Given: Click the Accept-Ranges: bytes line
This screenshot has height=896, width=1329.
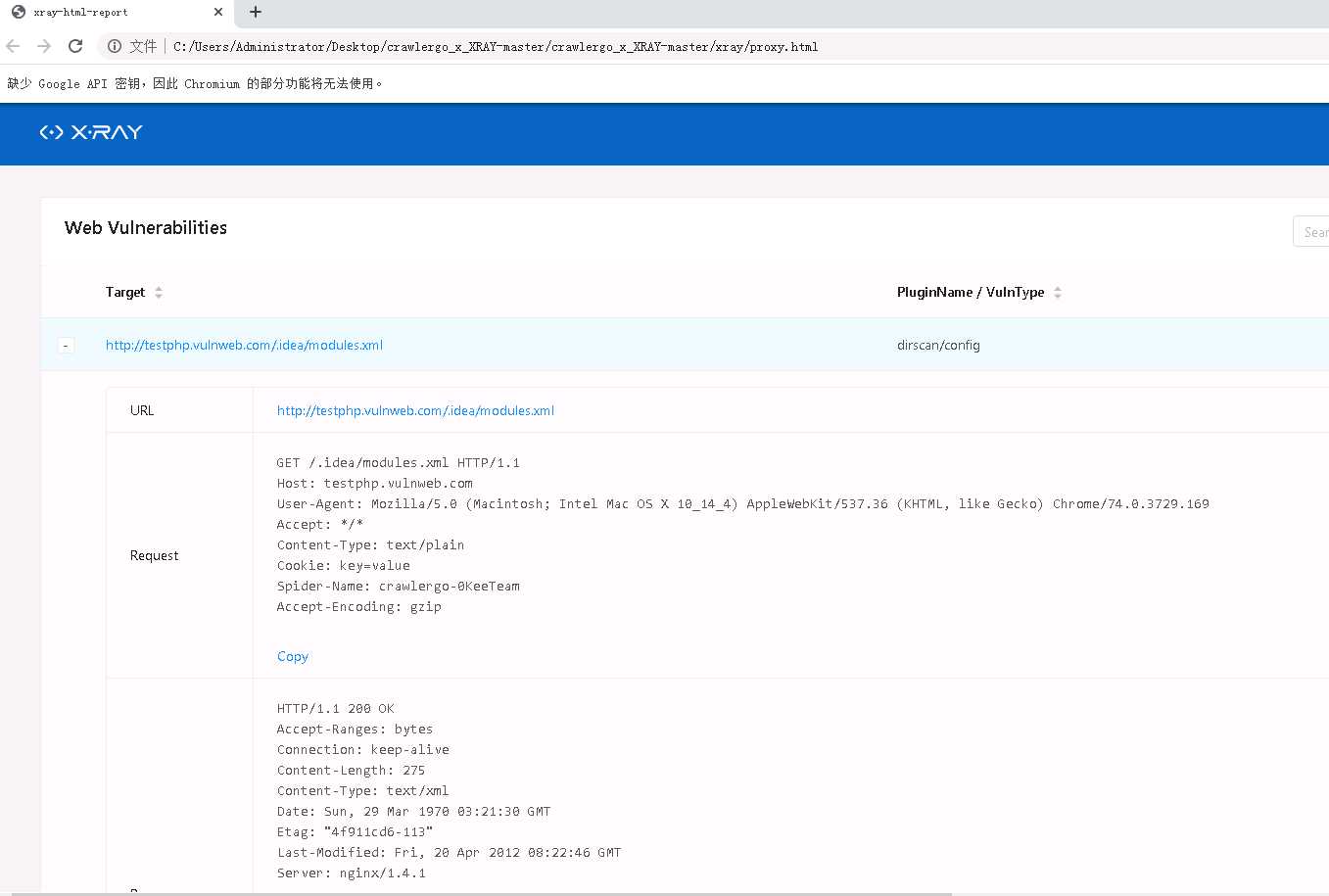Looking at the screenshot, I should pyautogui.click(x=356, y=729).
